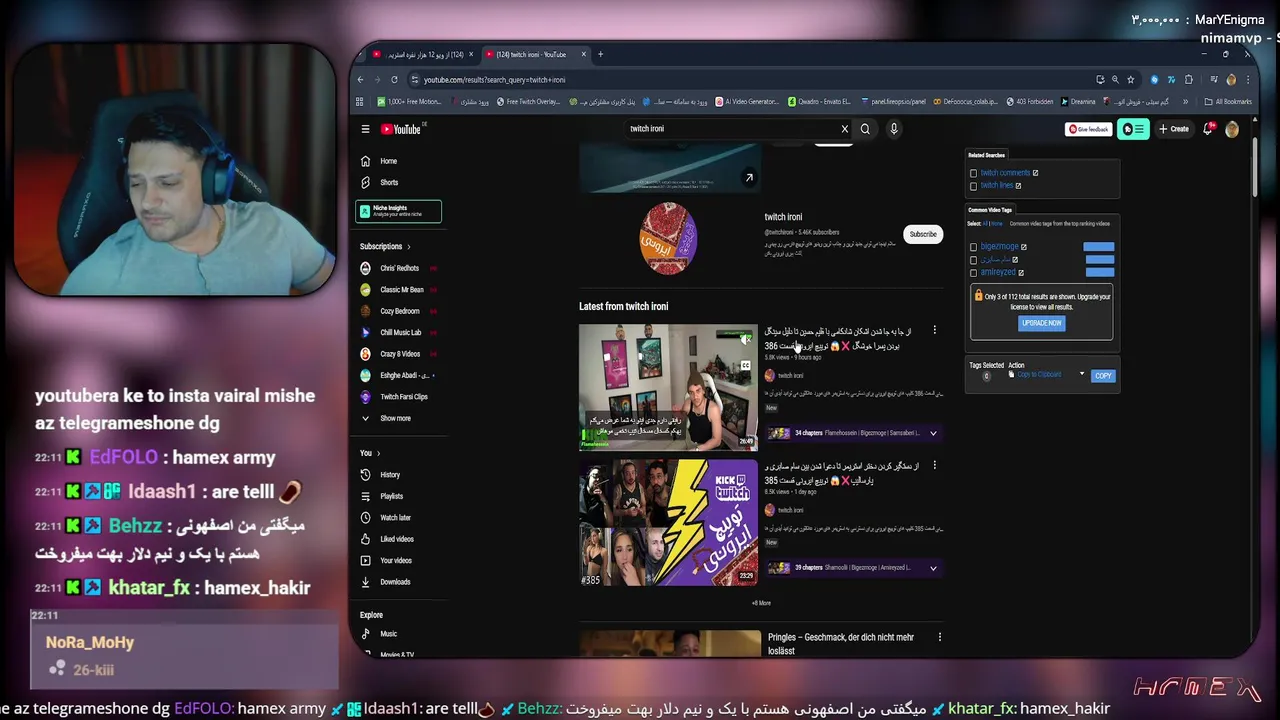
Task: Expand the Subscriptions section chevron
Action: pos(409,247)
